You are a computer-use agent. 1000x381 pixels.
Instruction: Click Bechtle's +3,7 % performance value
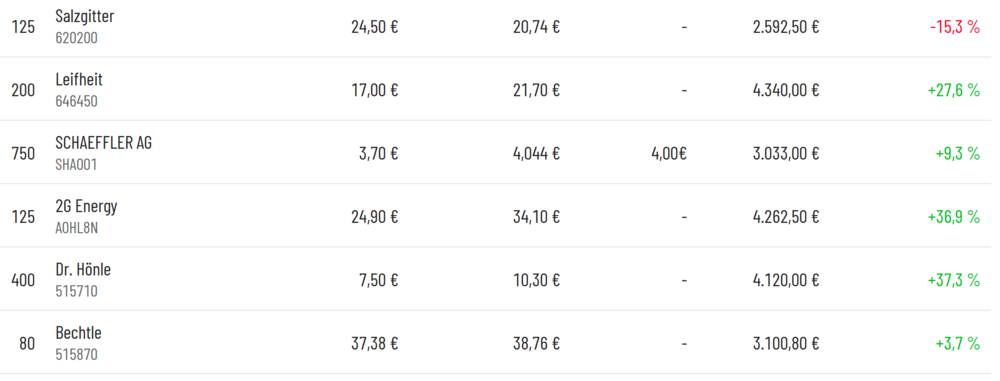pyautogui.click(x=957, y=344)
